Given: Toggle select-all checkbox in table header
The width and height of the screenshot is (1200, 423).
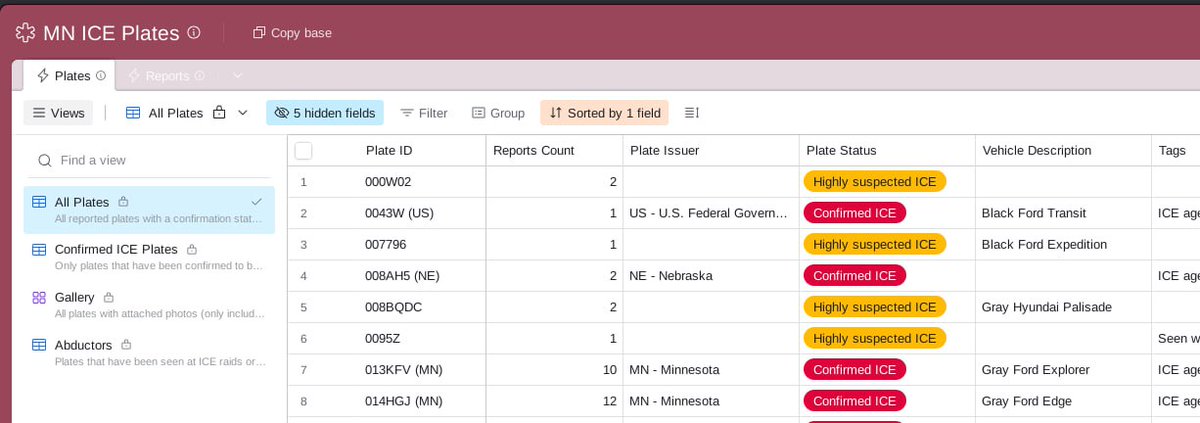Looking at the screenshot, I should pyautogui.click(x=304, y=151).
